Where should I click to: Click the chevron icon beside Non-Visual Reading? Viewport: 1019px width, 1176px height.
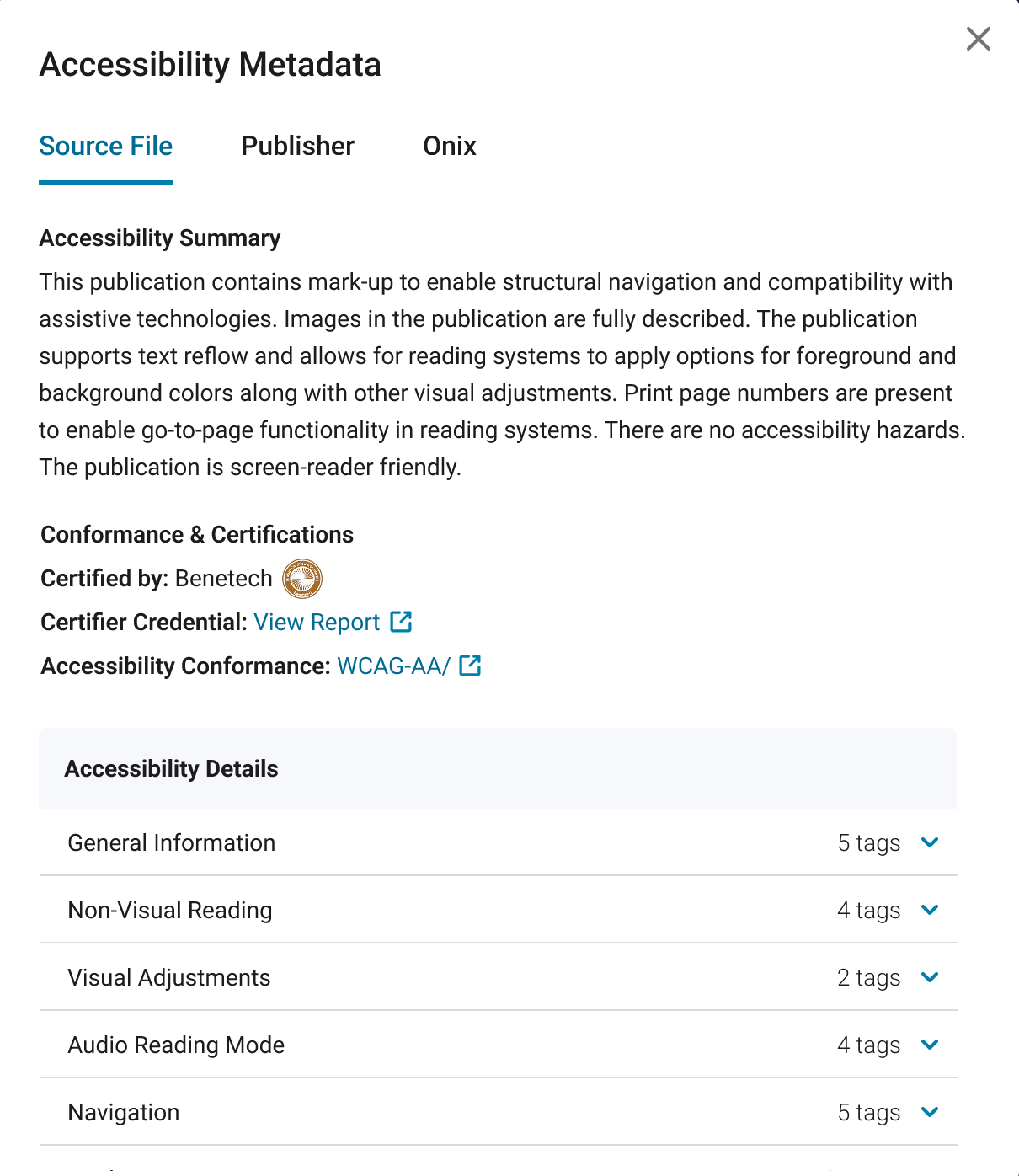(x=931, y=910)
